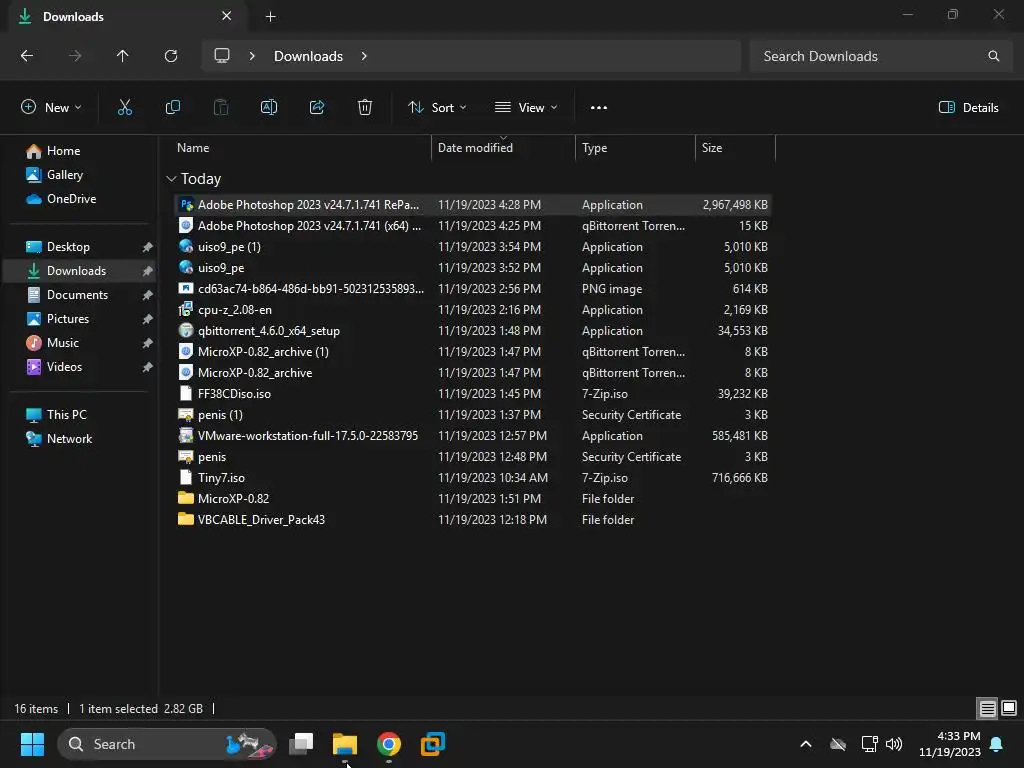Select Adobe Photoshop 2023 RePack application file

pos(473,205)
